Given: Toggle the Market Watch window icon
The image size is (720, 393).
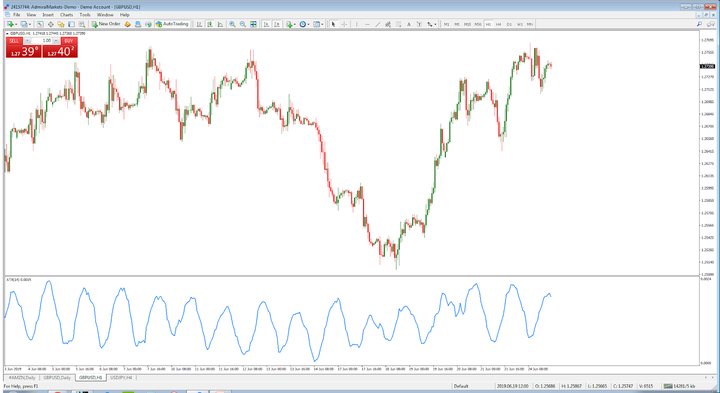Looking at the screenshot, I should tap(40, 24).
